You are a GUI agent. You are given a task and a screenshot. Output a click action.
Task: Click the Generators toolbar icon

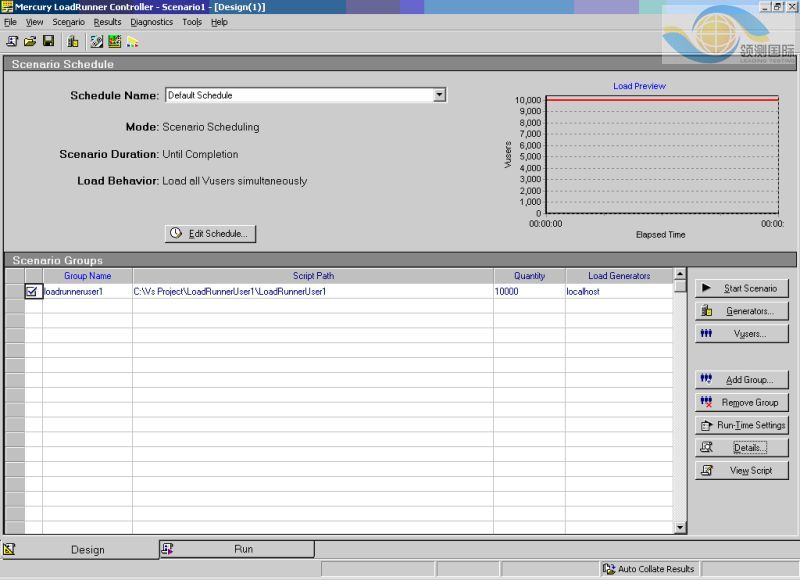pos(72,41)
